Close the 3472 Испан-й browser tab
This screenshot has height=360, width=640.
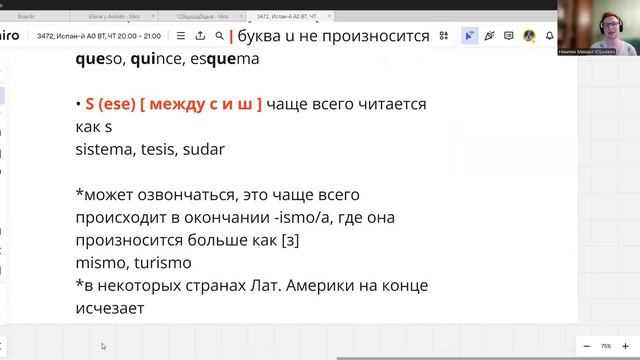click(x=329, y=16)
